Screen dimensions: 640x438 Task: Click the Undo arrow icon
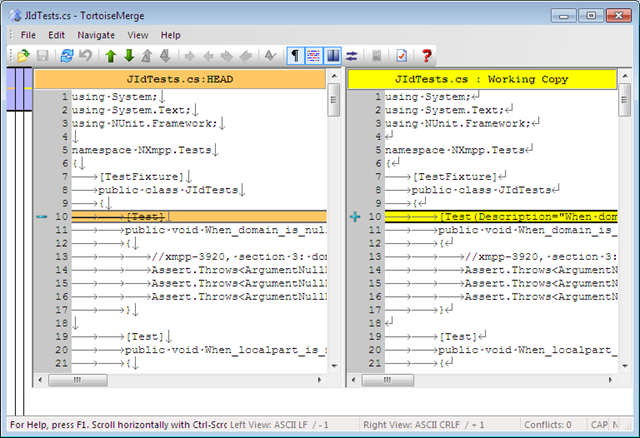click(x=85, y=56)
